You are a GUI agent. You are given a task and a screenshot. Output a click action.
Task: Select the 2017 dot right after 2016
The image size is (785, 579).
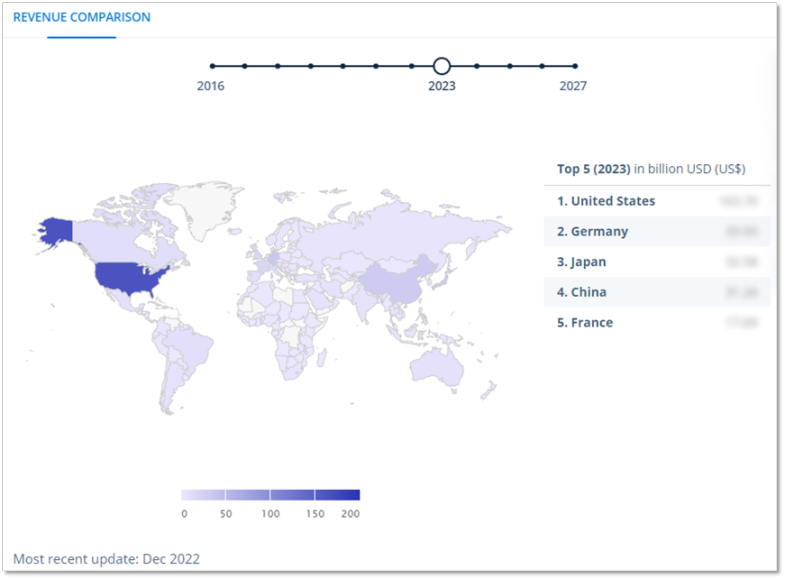[244, 66]
